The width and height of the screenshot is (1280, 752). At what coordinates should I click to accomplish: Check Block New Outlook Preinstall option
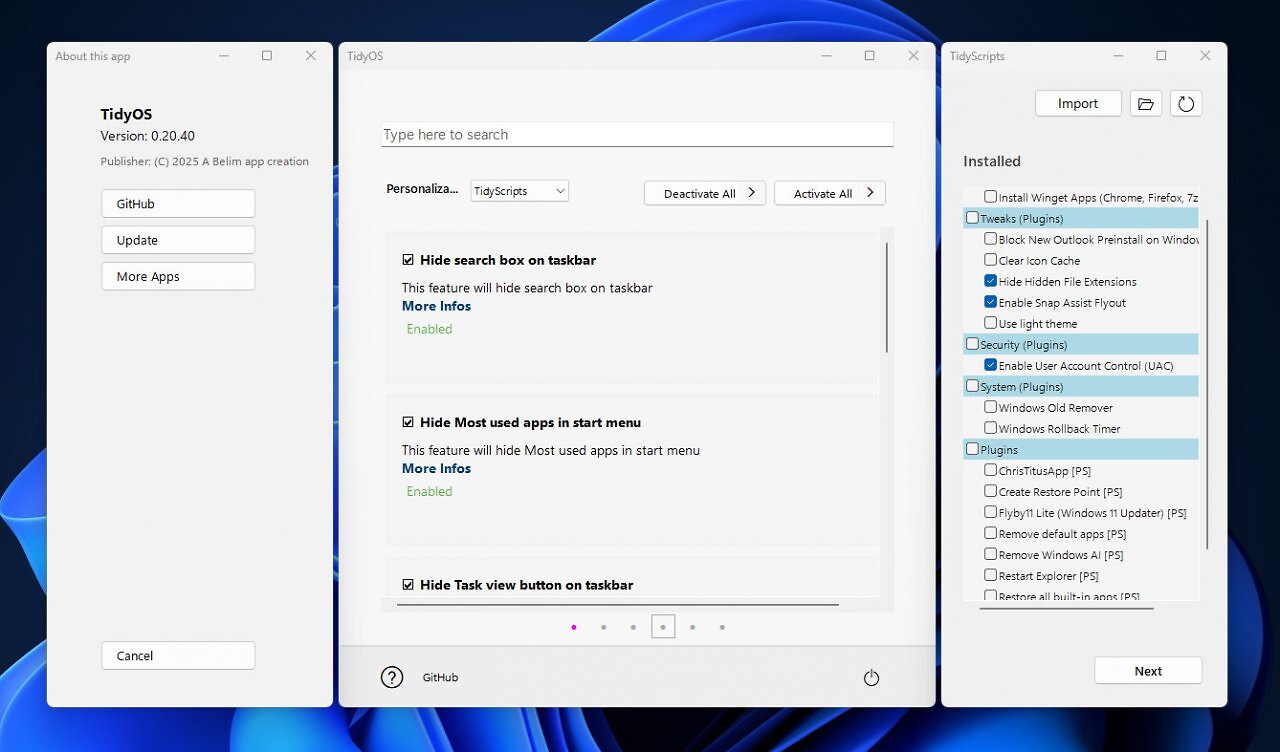tap(990, 239)
